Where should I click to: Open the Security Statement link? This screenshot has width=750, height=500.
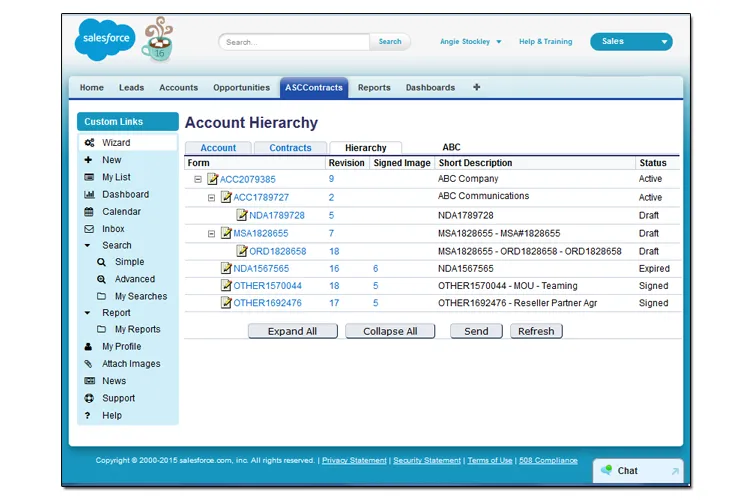tap(427, 460)
